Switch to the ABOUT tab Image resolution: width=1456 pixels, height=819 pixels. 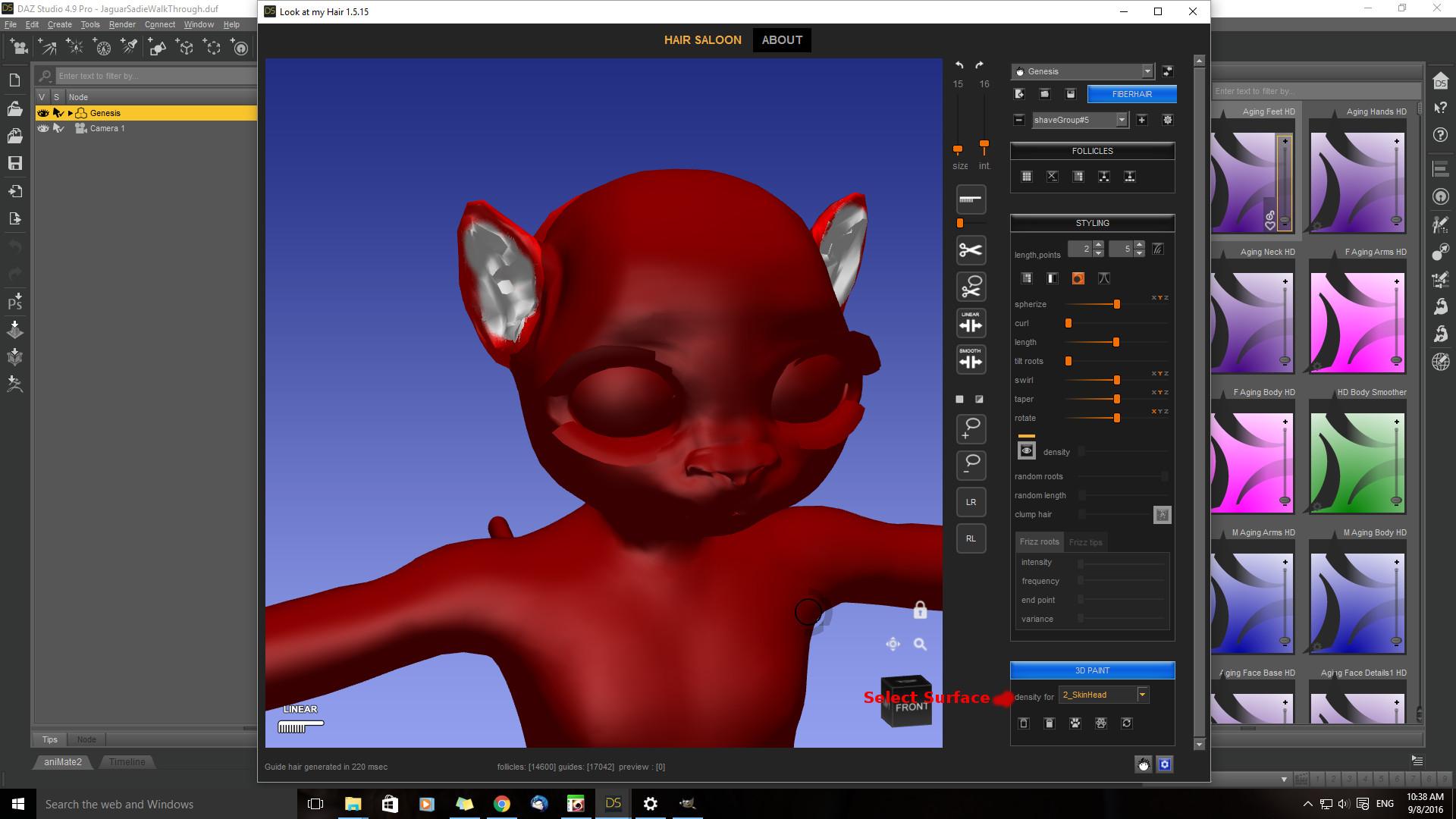coord(782,40)
